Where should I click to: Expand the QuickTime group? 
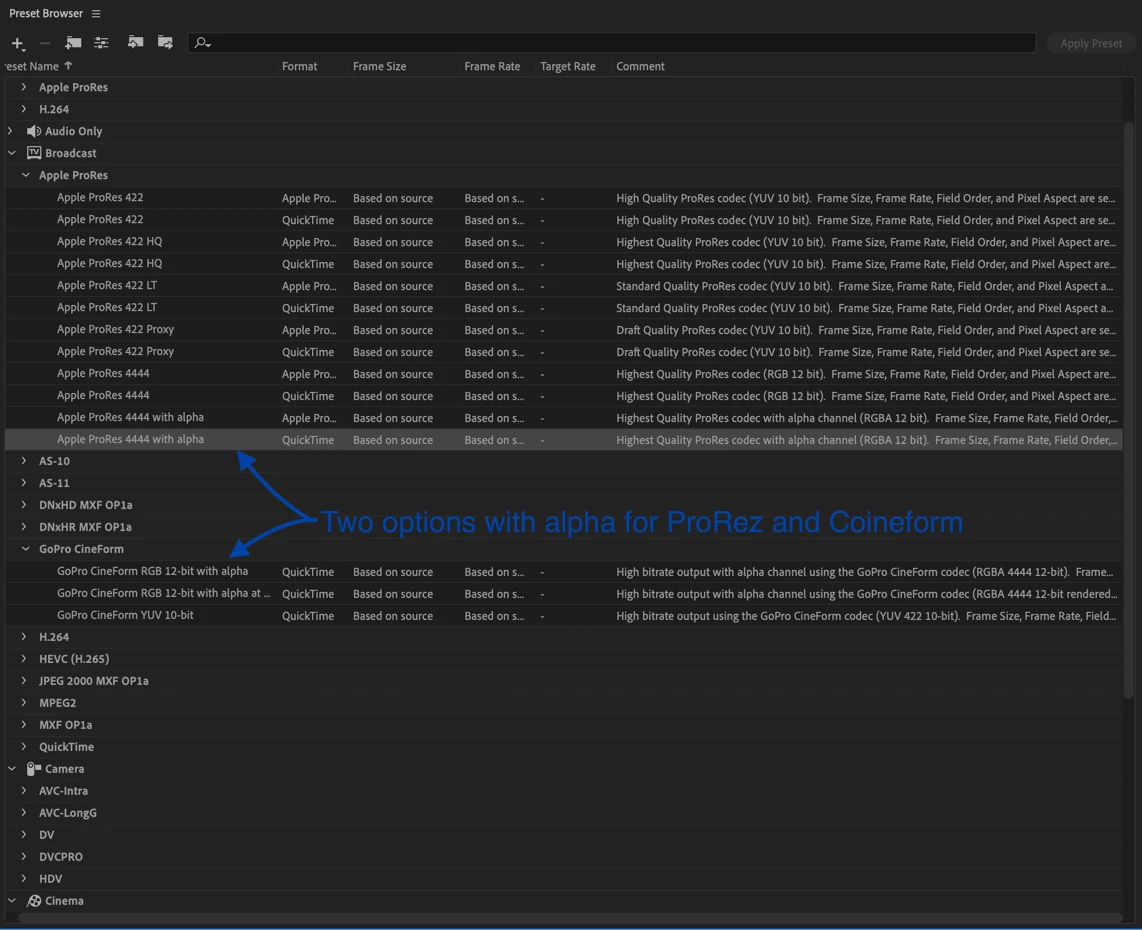click(x=24, y=746)
